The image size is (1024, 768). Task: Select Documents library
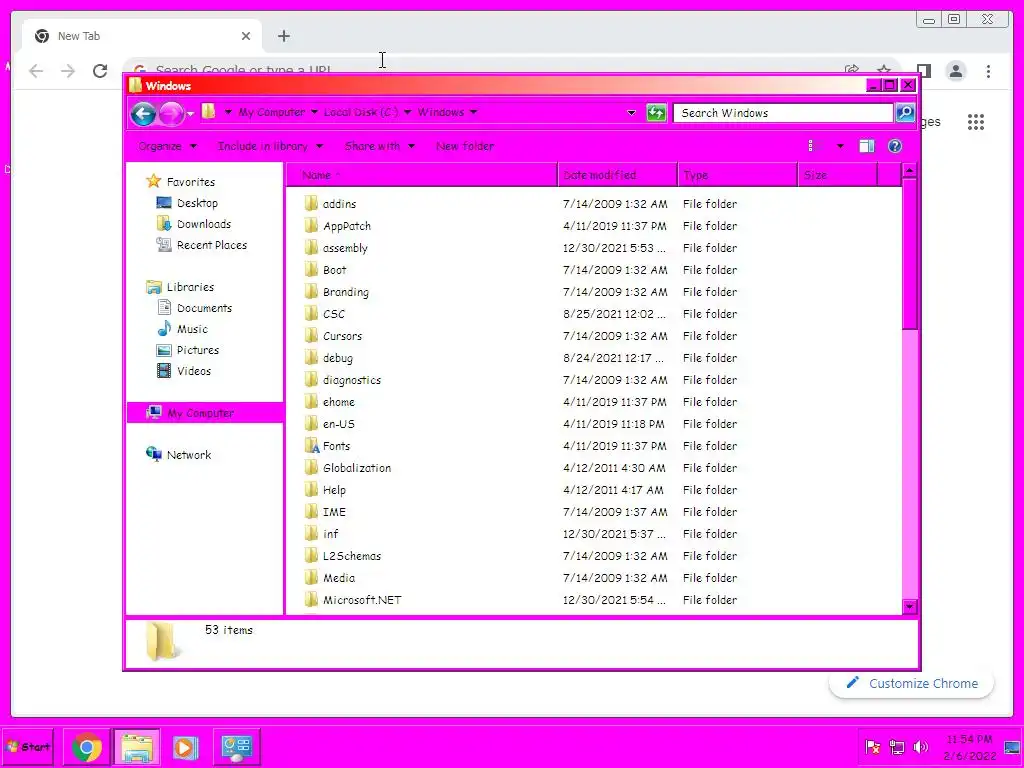tap(204, 308)
